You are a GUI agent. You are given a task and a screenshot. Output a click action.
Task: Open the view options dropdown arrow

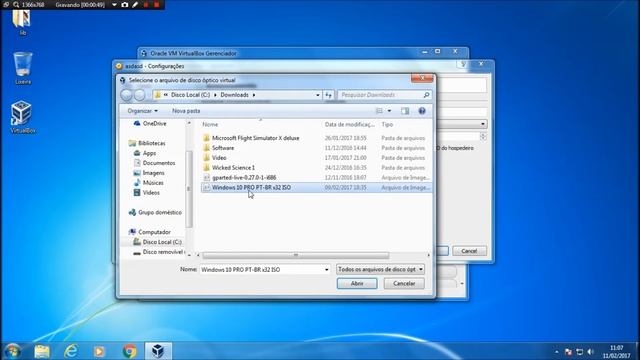point(389,111)
